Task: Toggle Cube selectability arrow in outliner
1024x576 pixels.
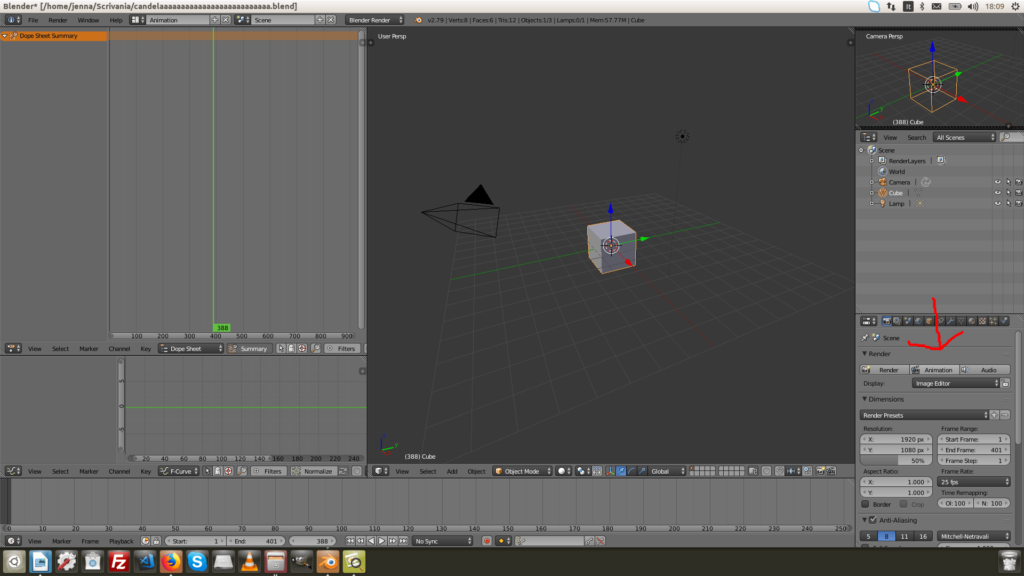Action: (x=1008, y=193)
